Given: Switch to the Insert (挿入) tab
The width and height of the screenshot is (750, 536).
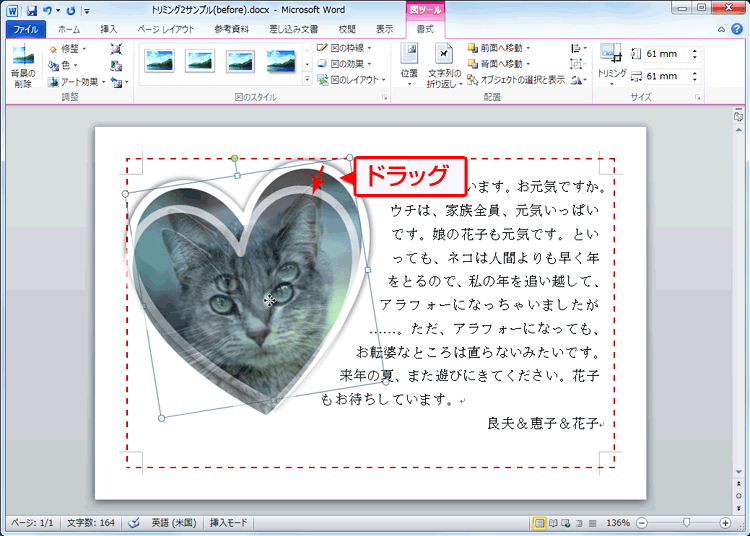Looking at the screenshot, I should pos(109,29).
